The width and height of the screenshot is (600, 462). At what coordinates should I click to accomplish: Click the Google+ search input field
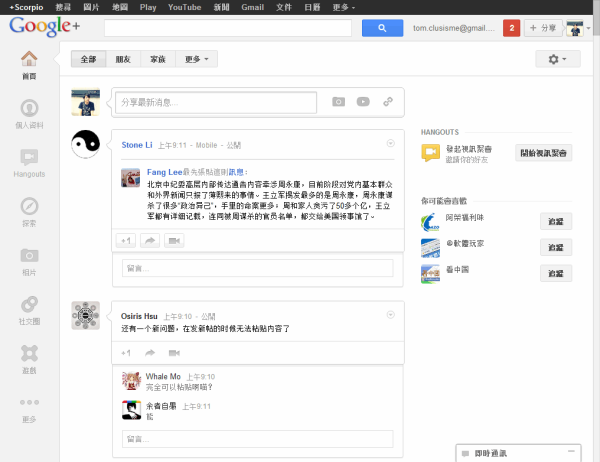click(228, 28)
